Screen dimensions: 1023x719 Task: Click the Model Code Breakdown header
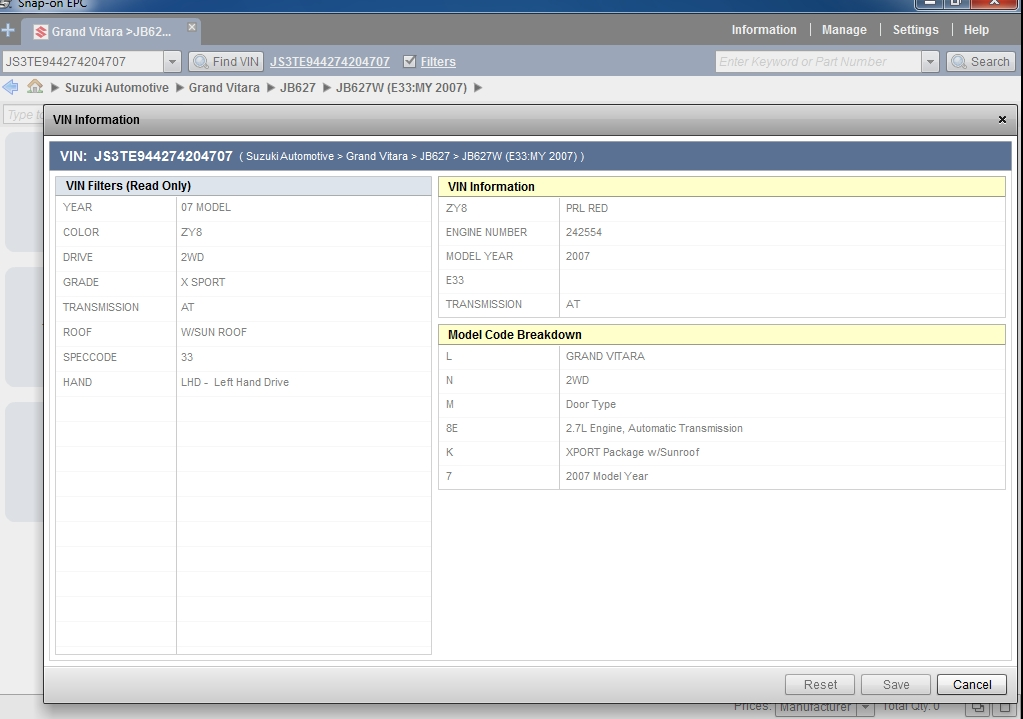coord(722,335)
